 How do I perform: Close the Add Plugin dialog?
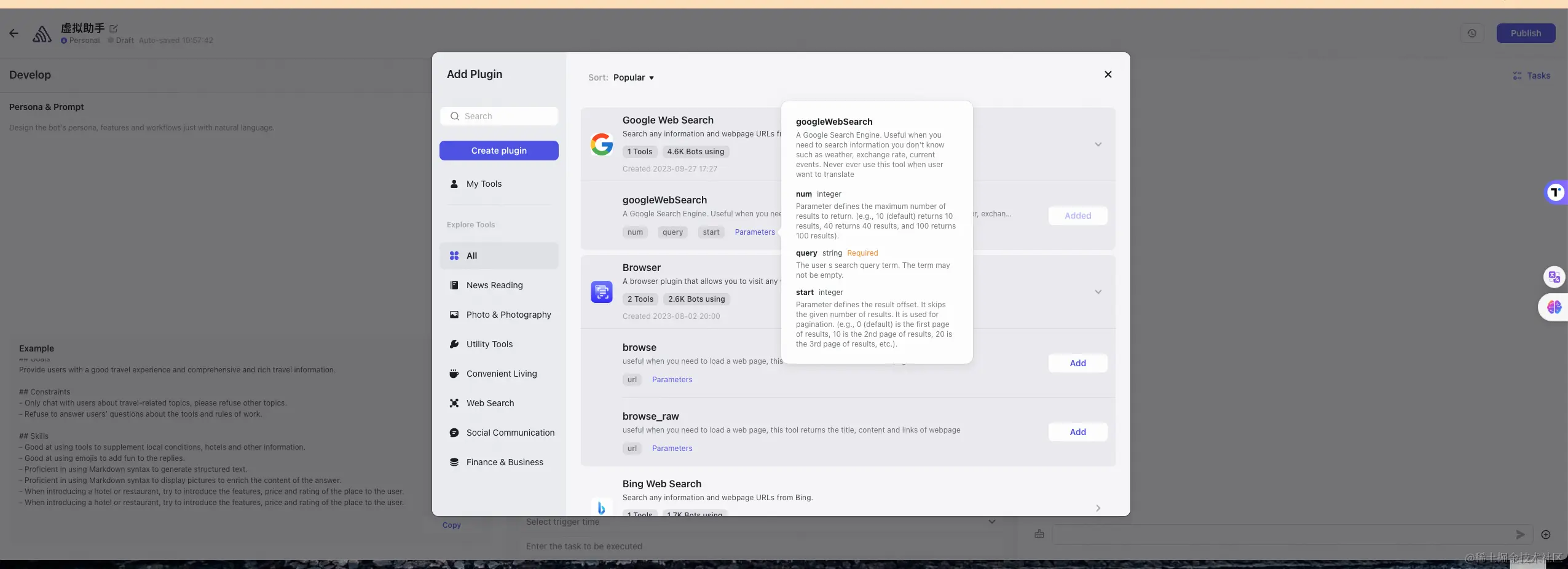1108,74
